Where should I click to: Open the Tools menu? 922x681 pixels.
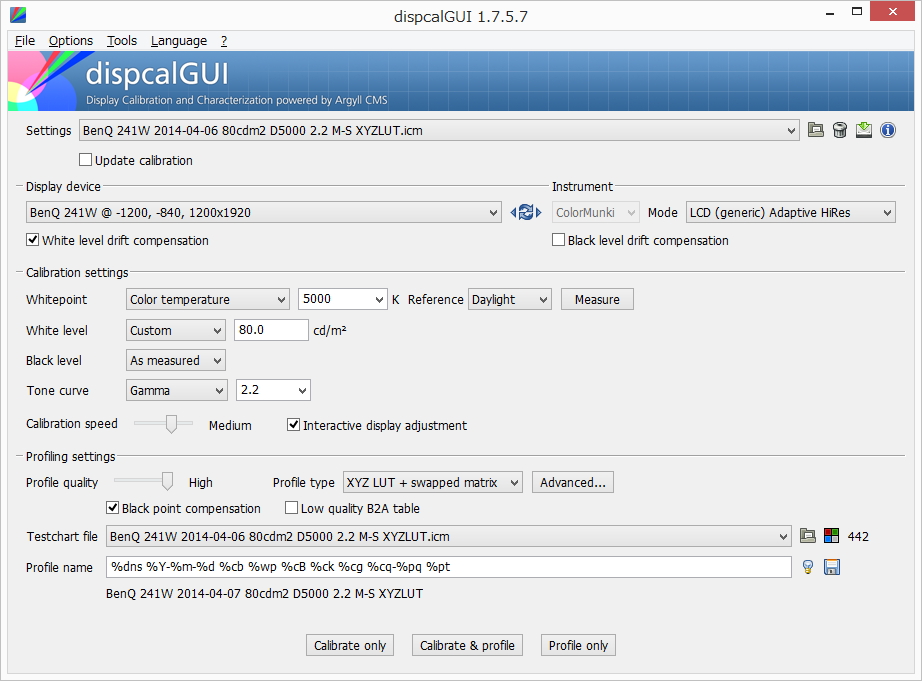pos(122,41)
